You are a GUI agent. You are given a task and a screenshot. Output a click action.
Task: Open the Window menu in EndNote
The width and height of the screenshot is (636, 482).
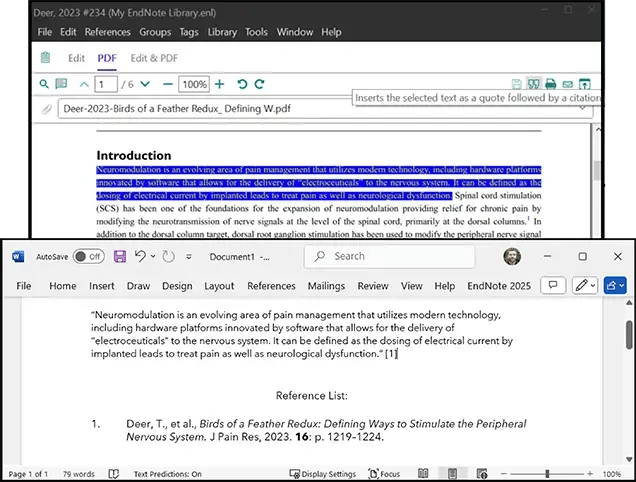coord(295,32)
